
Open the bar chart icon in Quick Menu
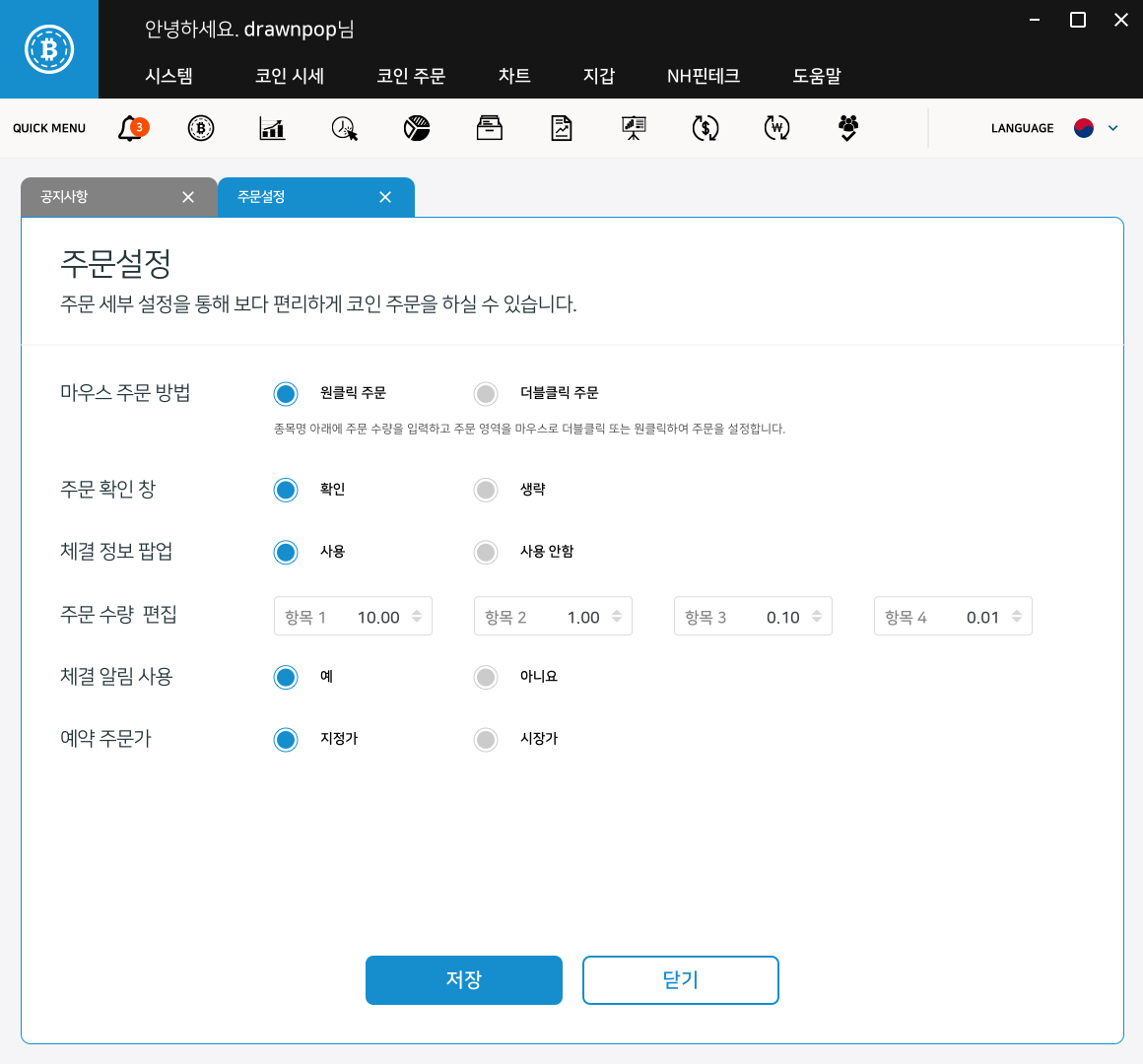(271, 128)
